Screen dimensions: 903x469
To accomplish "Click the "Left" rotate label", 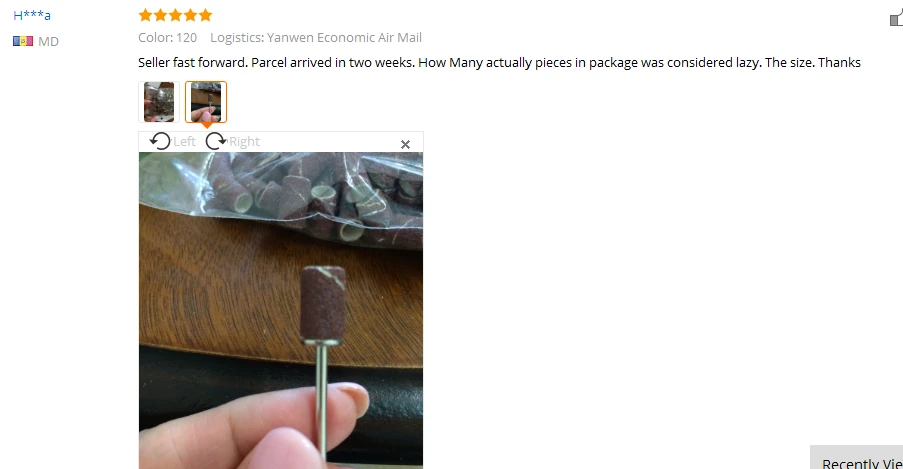I will pyautogui.click(x=184, y=142).
